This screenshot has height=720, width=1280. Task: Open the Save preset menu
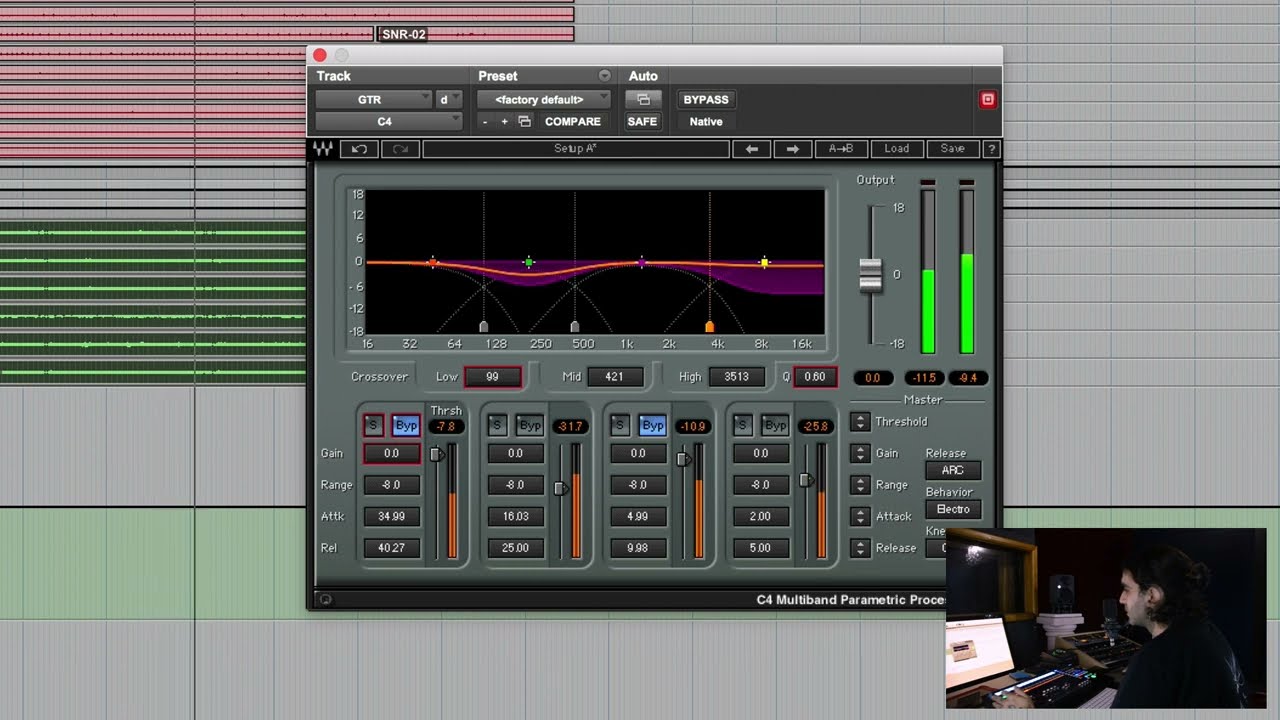tap(952, 149)
